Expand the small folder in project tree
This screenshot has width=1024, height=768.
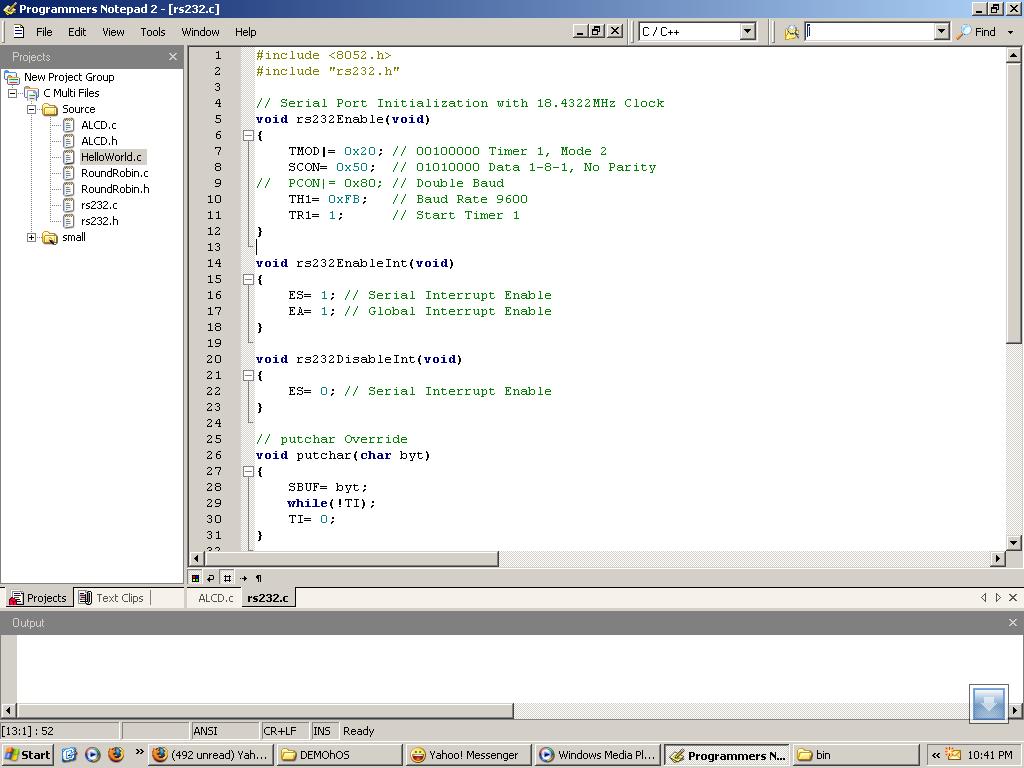[x=32, y=237]
